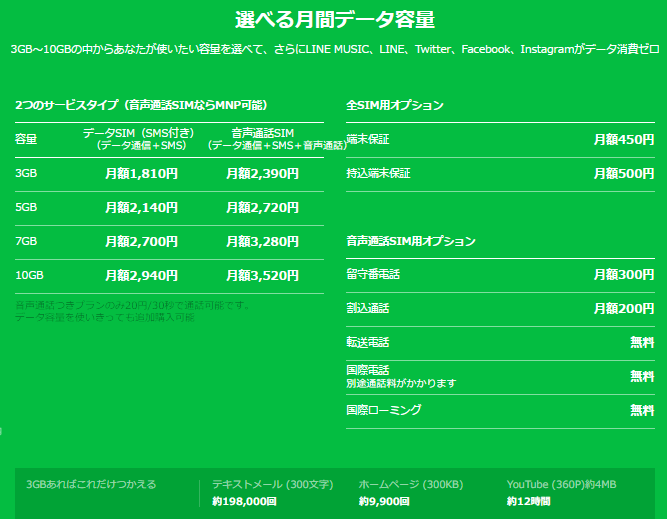Click the 音声通話SIM column header
Screen dimensions: 667x519
click(x=277, y=139)
